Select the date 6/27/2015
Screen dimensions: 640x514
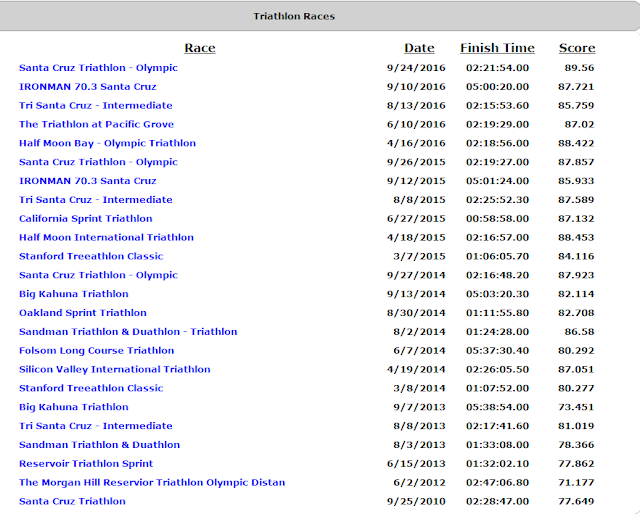click(416, 218)
